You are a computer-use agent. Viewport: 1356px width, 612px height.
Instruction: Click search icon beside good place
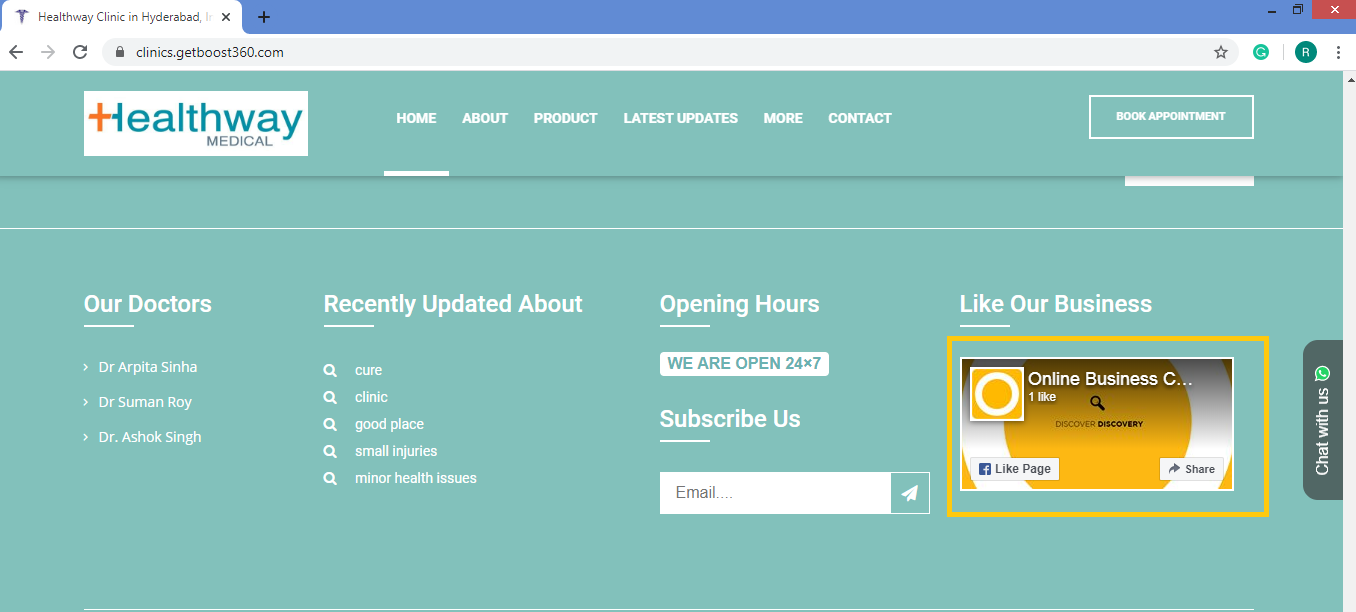[330, 424]
